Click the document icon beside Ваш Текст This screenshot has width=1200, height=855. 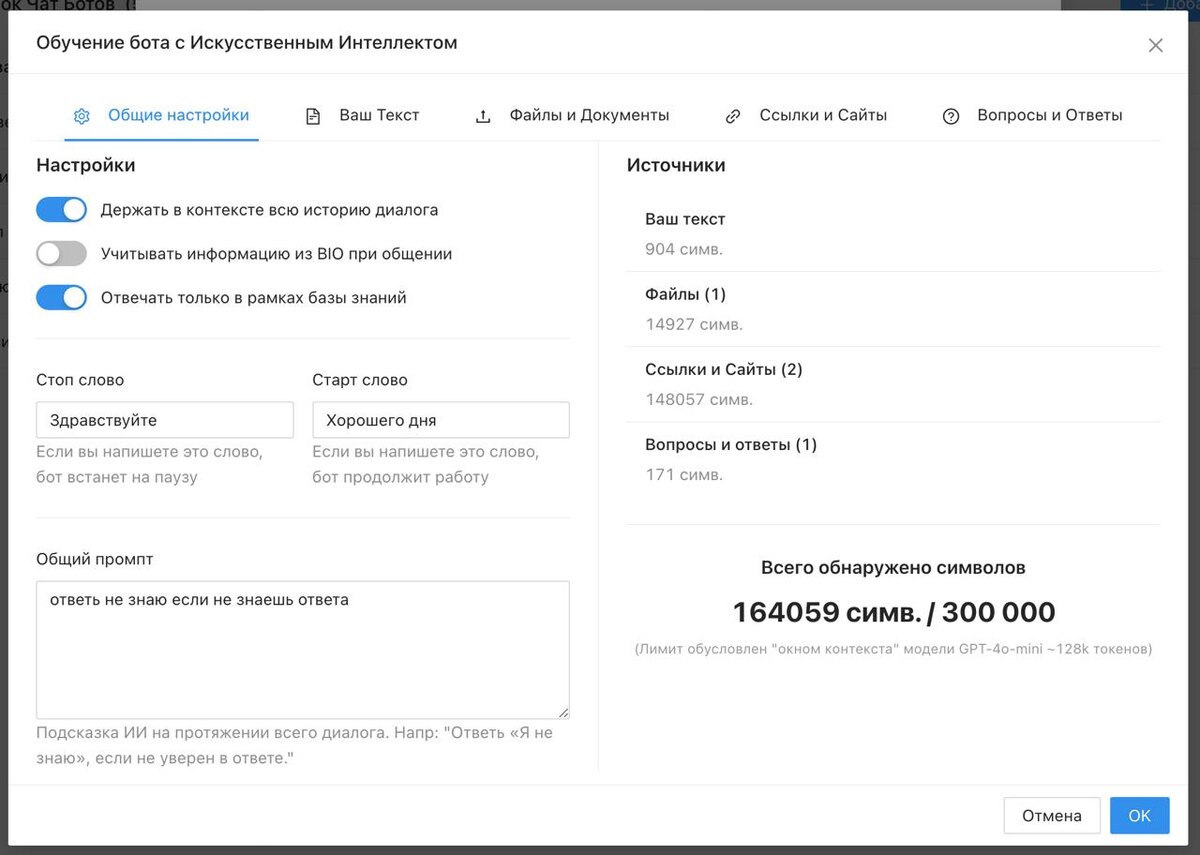[x=313, y=116]
